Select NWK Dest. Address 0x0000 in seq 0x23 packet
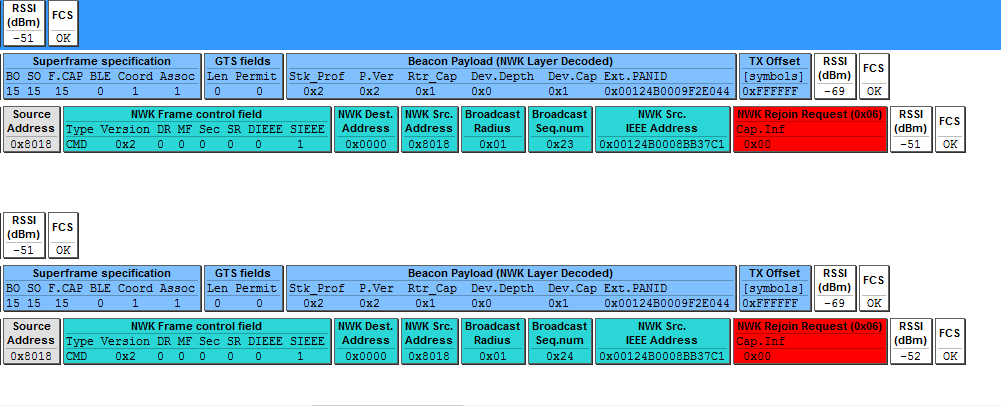Viewport: 1001px width, 406px height. pos(366,130)
